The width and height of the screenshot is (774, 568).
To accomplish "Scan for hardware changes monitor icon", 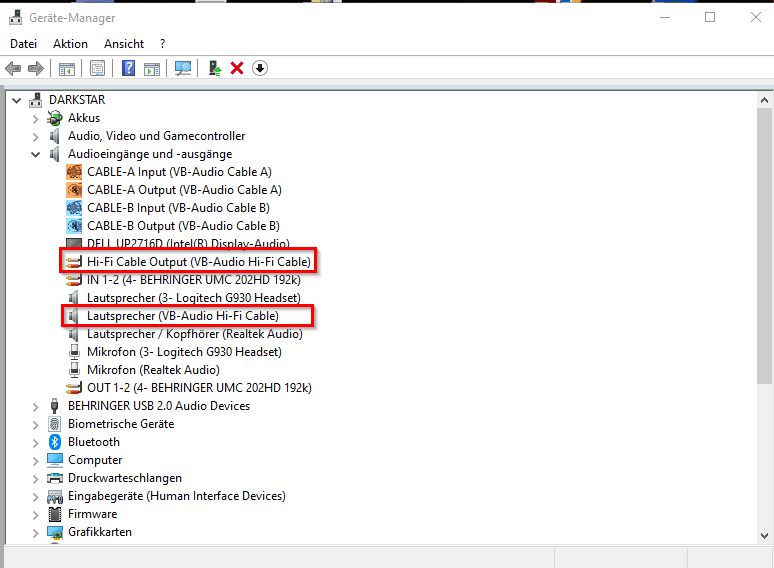I will [183, 68].
